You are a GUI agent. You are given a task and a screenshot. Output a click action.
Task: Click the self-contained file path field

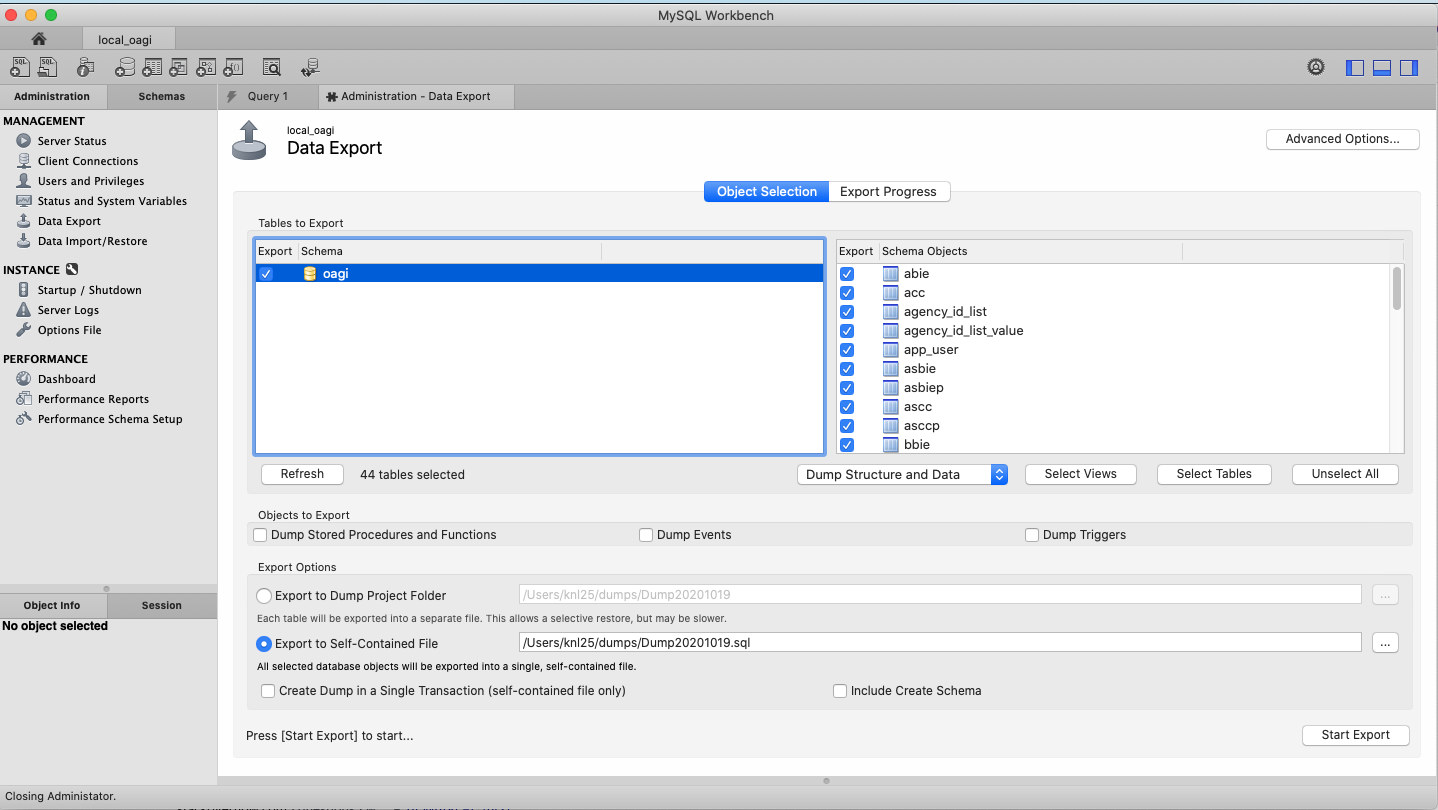[940, 643]
